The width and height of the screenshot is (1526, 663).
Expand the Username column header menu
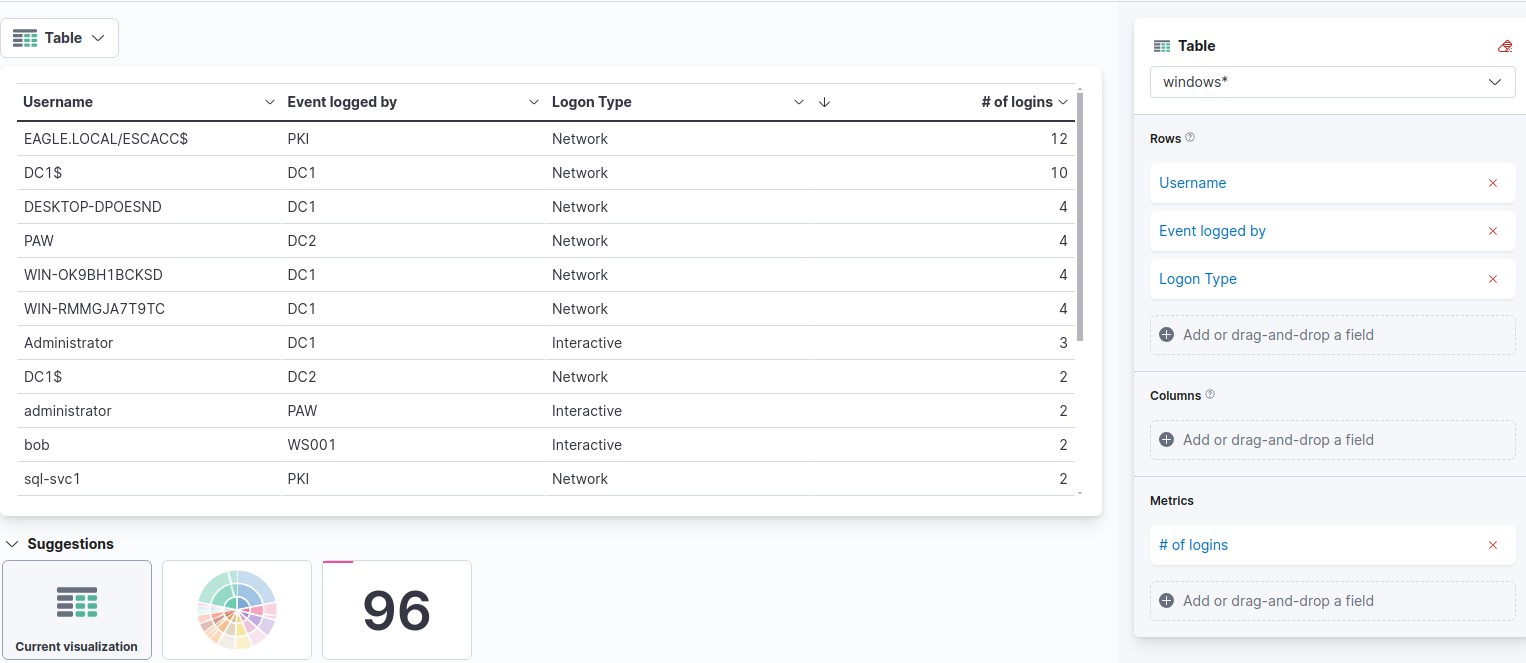[269, 102]
